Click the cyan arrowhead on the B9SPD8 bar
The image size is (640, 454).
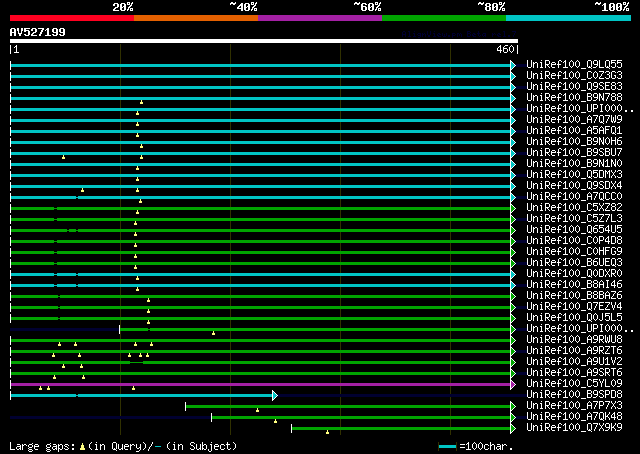click(275, 395)
